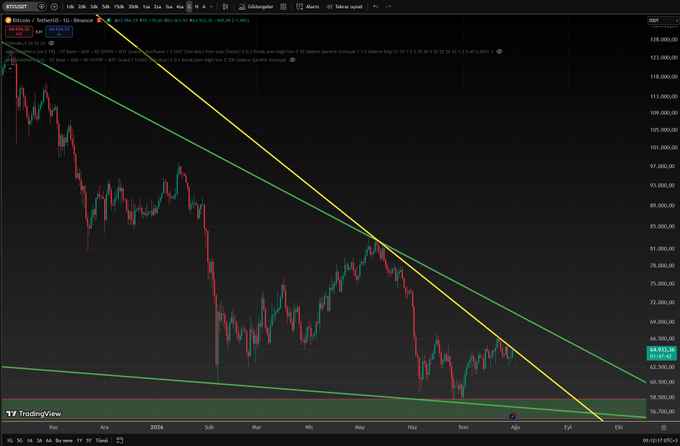Switch to the 3sa interval

(169, 7)
